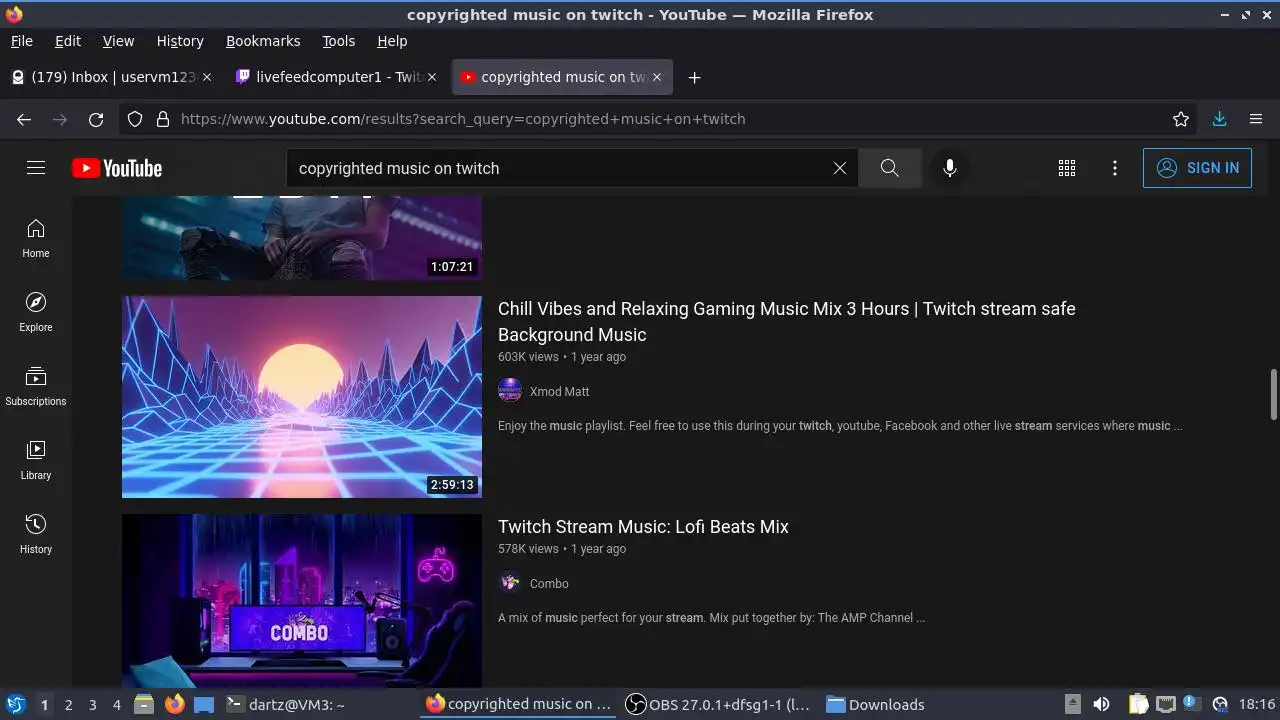1280x720 pixels.
Task: View site security padlock info
Action: click(x=163, y=119)
